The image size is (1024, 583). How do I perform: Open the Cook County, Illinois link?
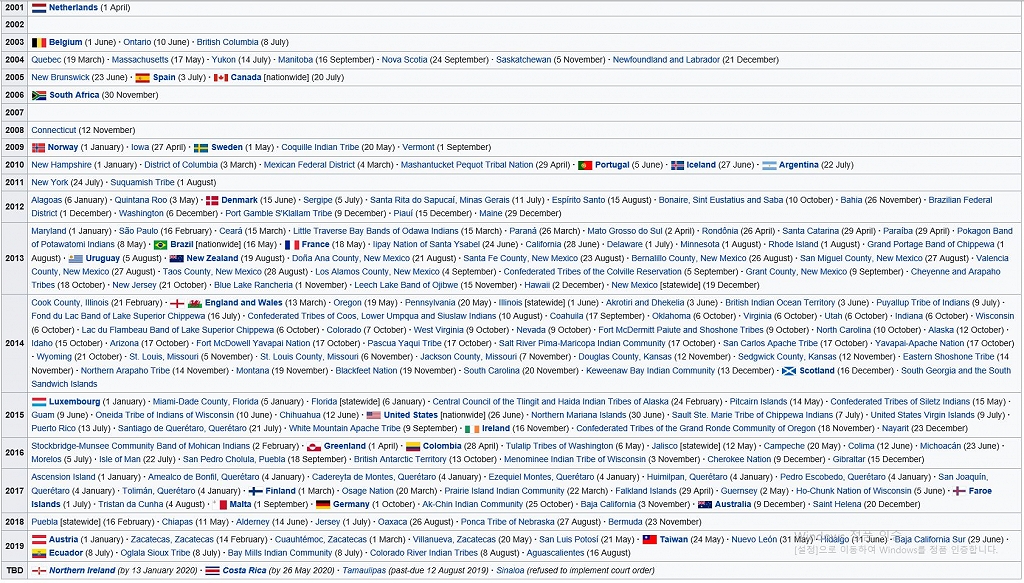pyautogui.click(x=70, y=303)
